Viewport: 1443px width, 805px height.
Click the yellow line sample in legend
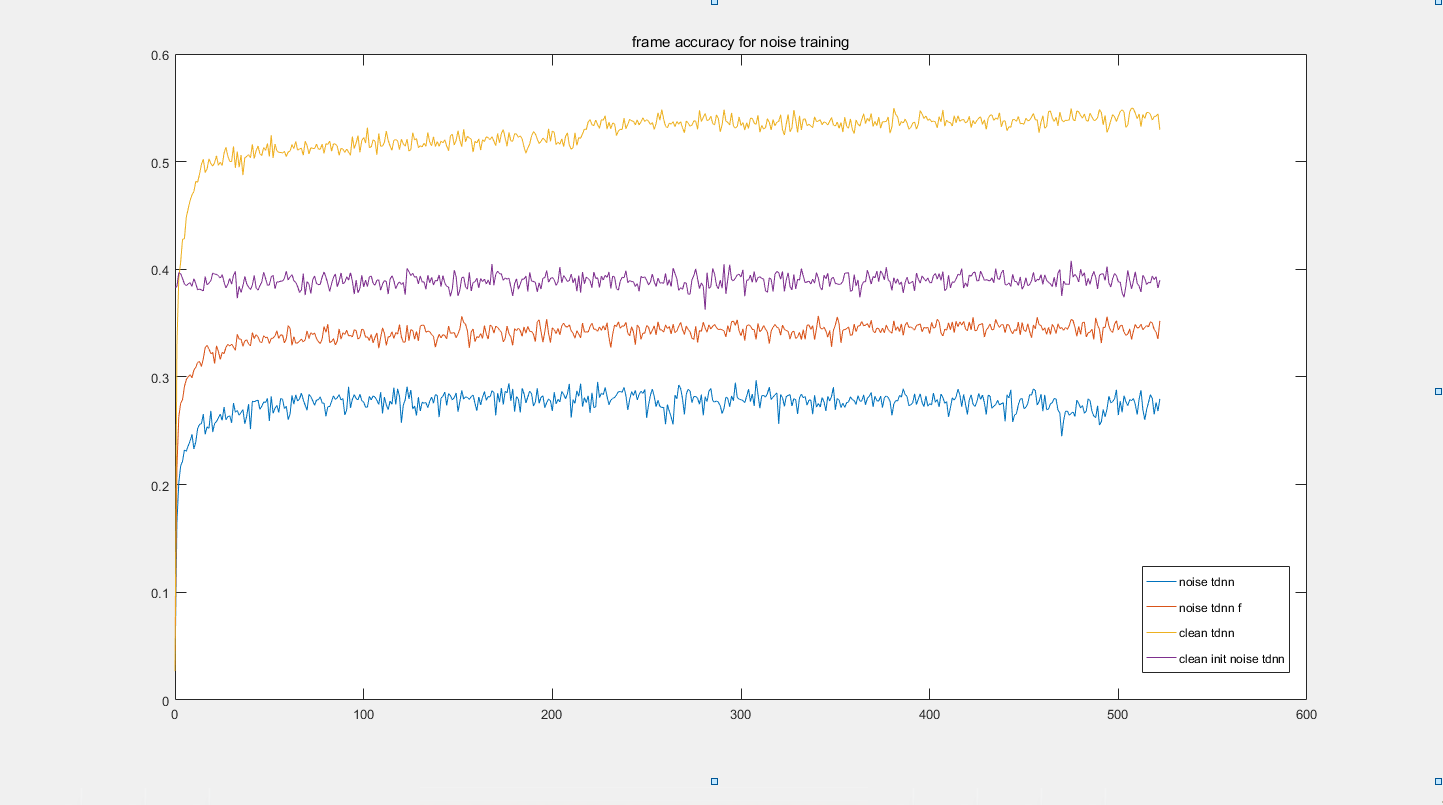tap(1161, 633)
